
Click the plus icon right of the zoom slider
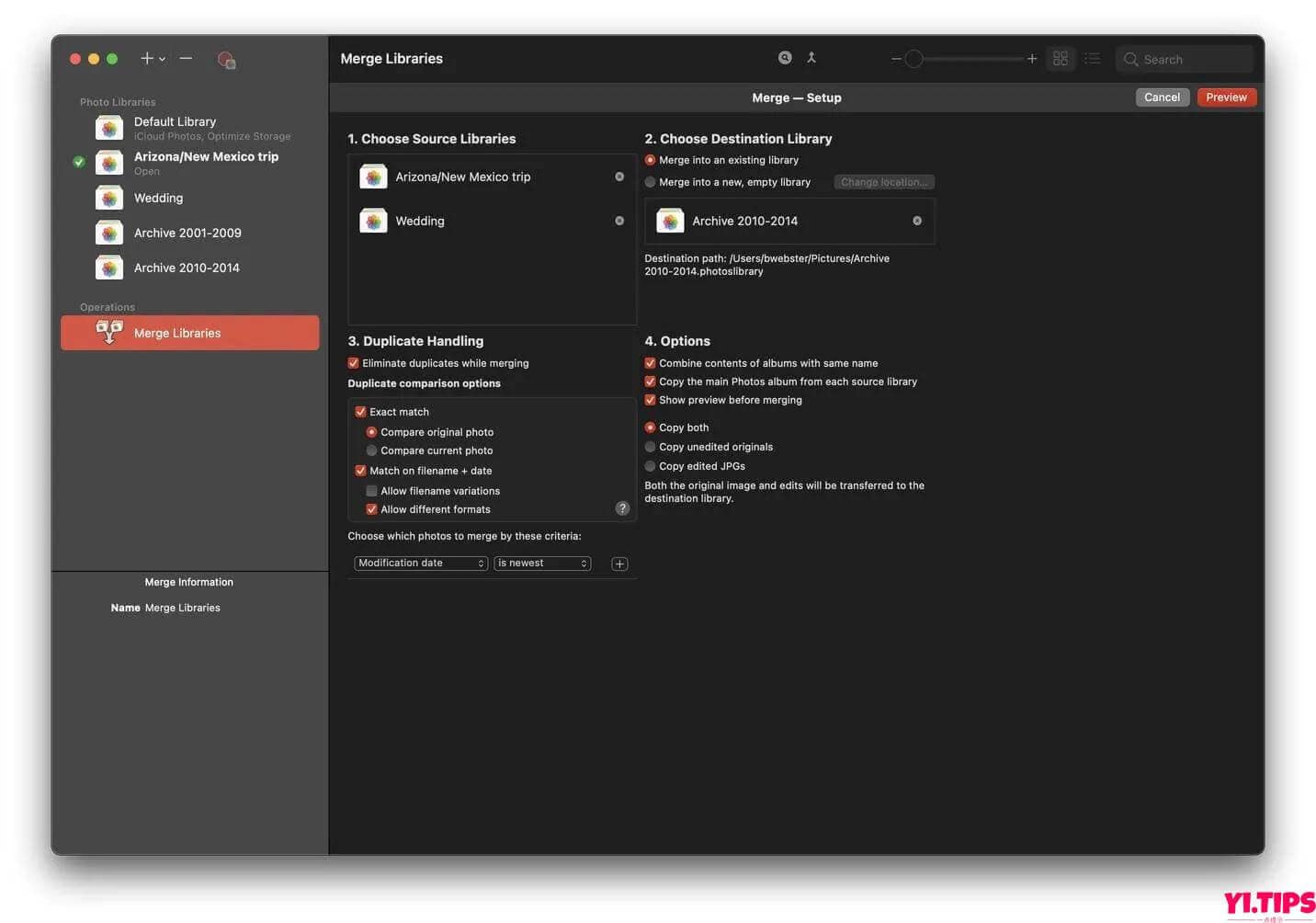tap(1032, 59)
